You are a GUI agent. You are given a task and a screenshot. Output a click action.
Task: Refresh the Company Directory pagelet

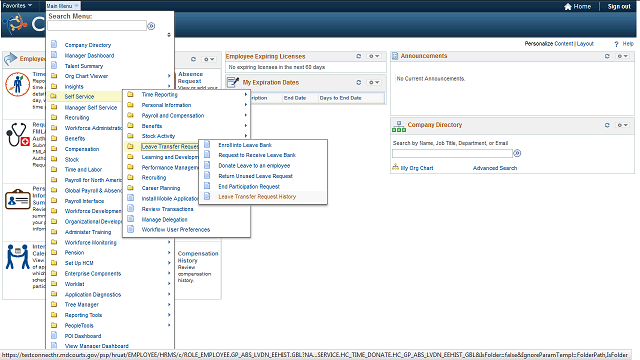pos(607,125)
